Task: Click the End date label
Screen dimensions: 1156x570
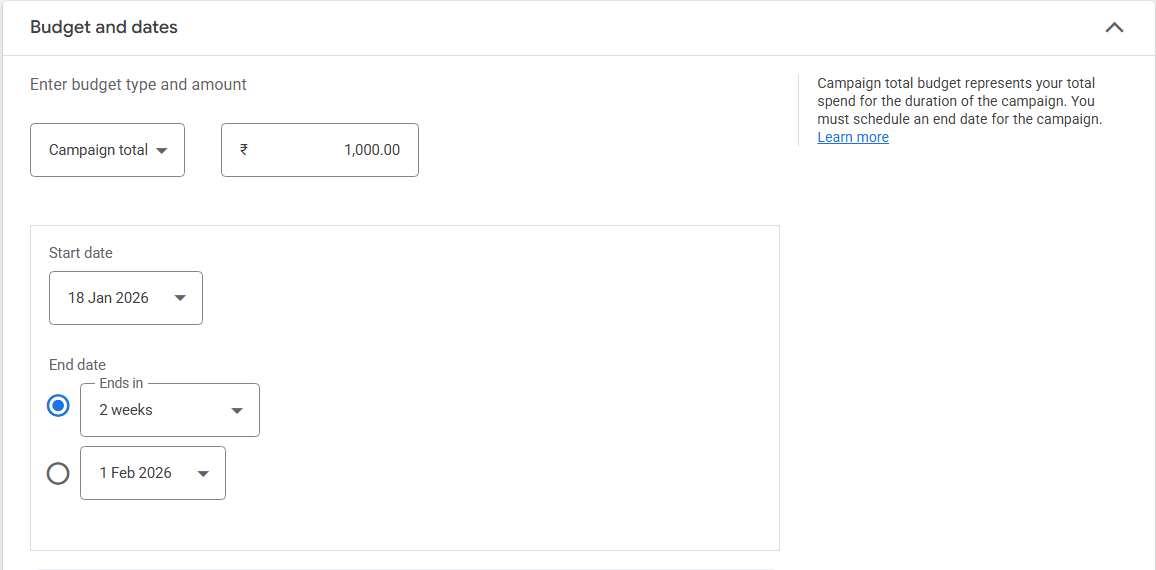Action: pyautogui.click(x=77, y=364)
